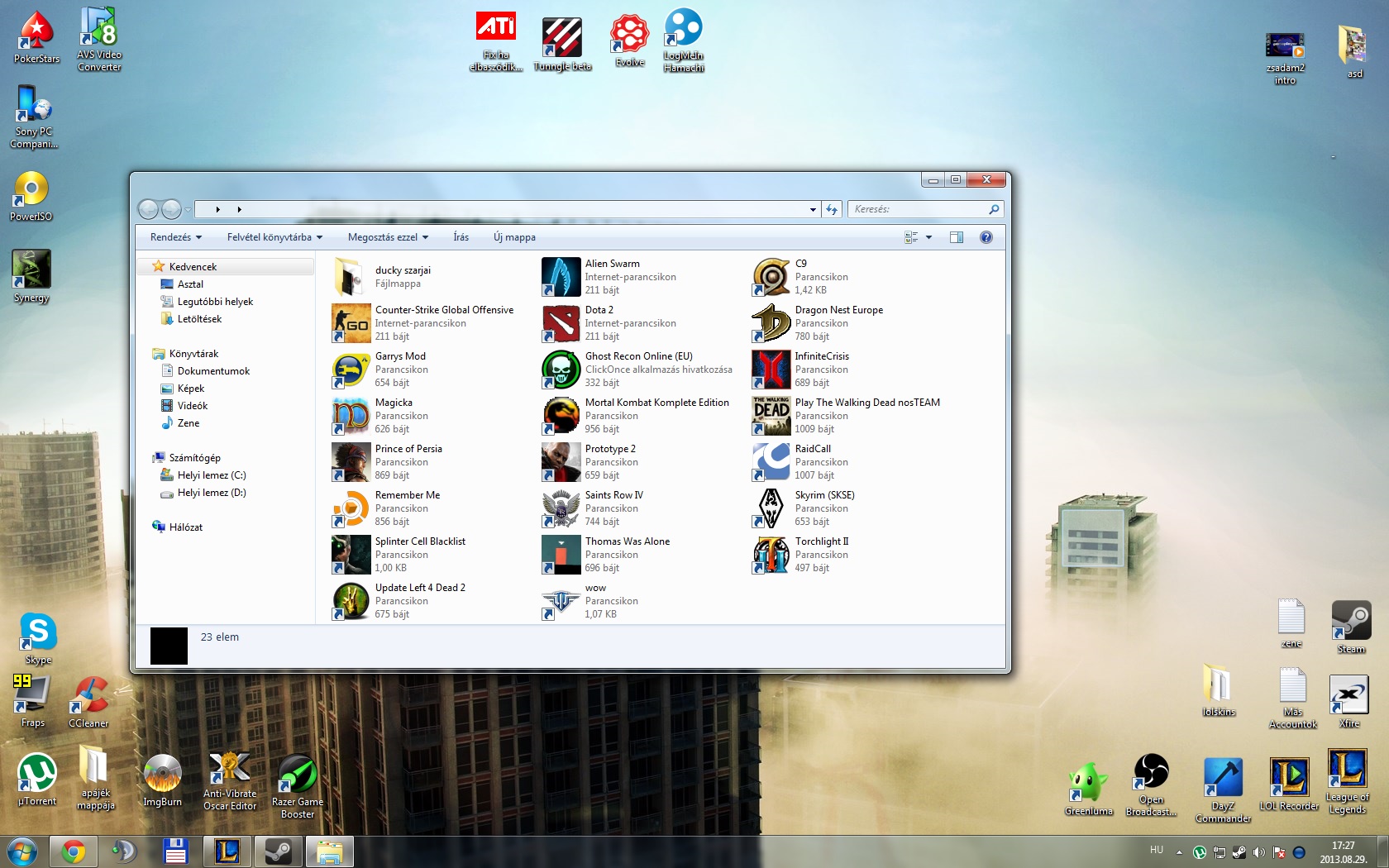Go back with the Explorer back arrow
Viewport: 1389px width, 868px height.
pyautogui.click(x=148, y=210)
